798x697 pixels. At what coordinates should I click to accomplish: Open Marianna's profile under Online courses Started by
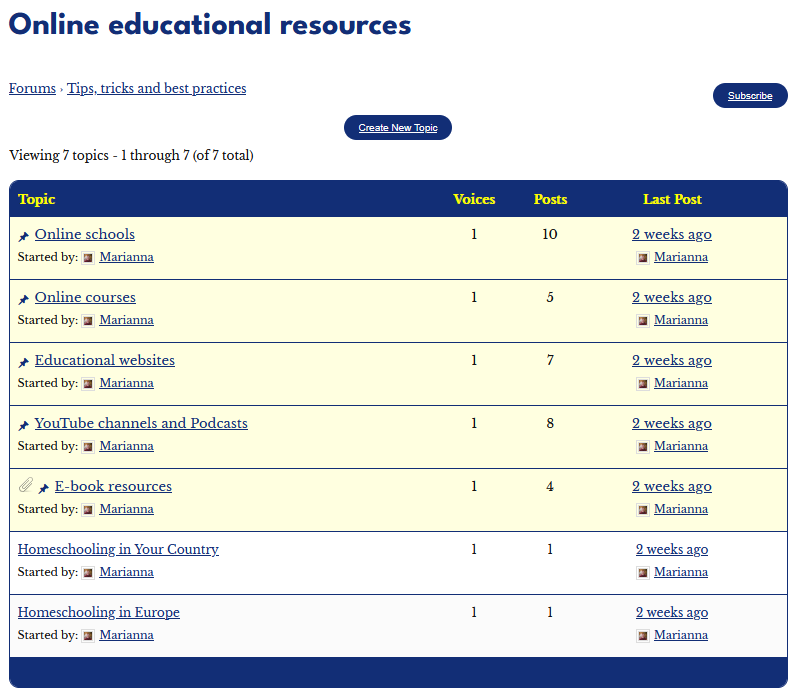click(126, 321)
